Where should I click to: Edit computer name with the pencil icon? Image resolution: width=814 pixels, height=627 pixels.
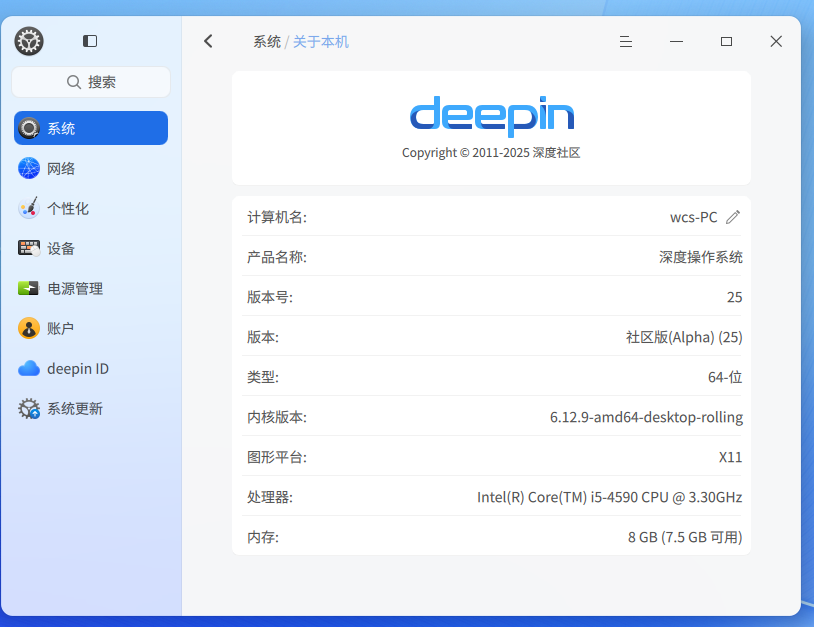pos(732,217)
